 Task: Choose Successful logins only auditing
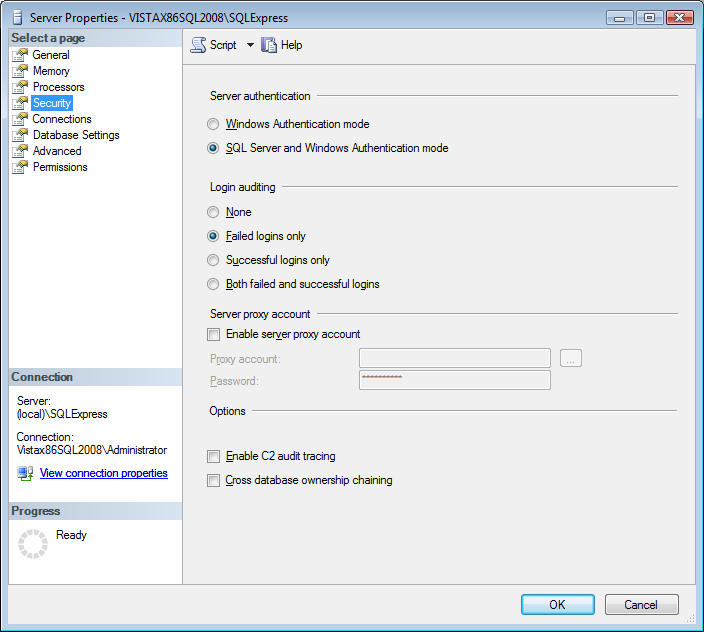pyautogui.click(x=213, y=260)
